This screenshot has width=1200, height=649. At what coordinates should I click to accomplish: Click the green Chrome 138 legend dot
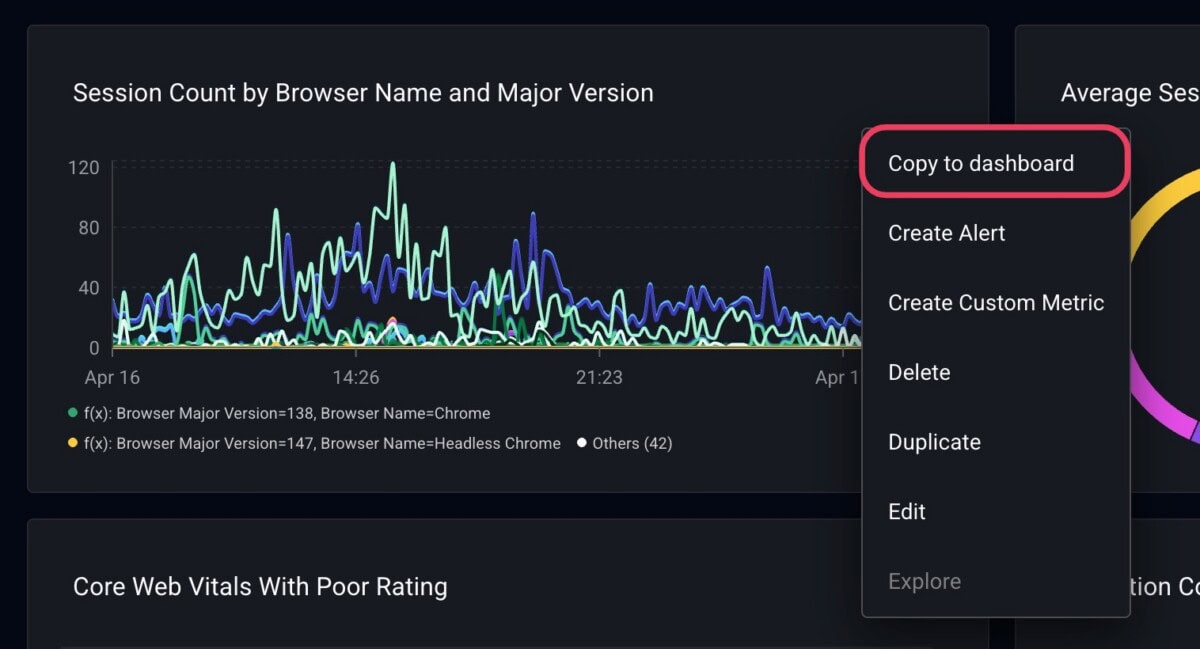(72, 413)
